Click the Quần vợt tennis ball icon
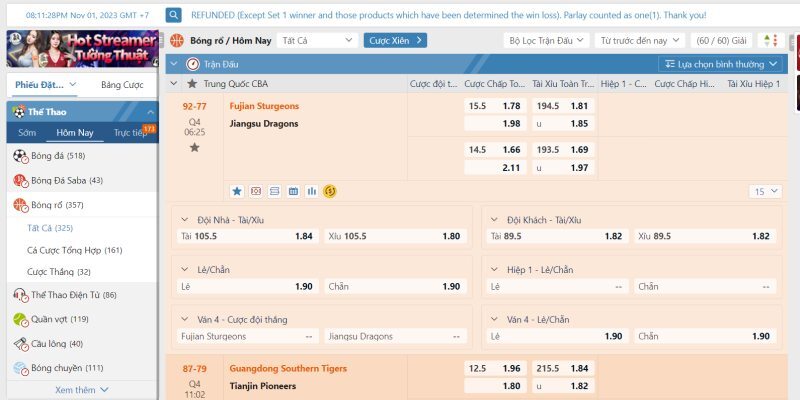The height and width of the screenshot is (400, 800). click(x=20, y=319)
